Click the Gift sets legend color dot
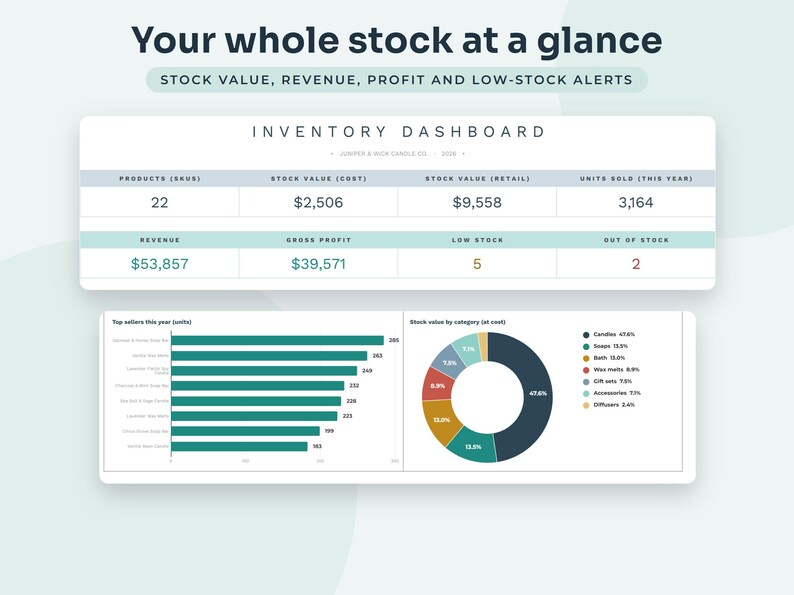 [586, 381]
